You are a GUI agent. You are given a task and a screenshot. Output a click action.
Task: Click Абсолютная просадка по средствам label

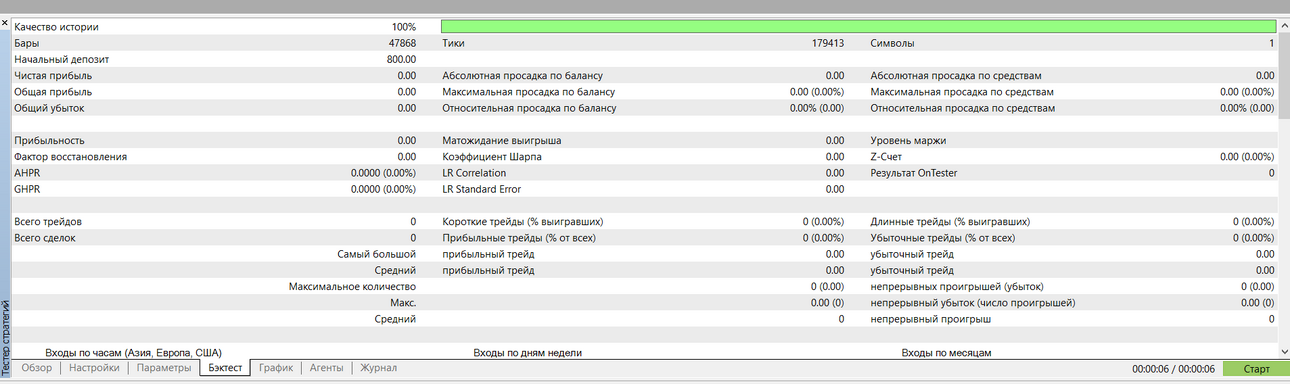coord(957,75)
